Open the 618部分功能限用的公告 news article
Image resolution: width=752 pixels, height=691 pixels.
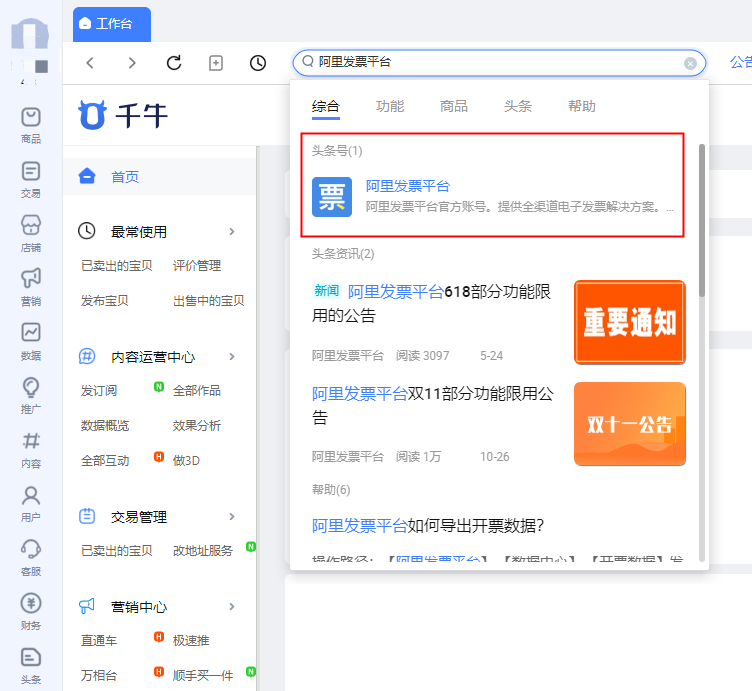coord(431,304)
